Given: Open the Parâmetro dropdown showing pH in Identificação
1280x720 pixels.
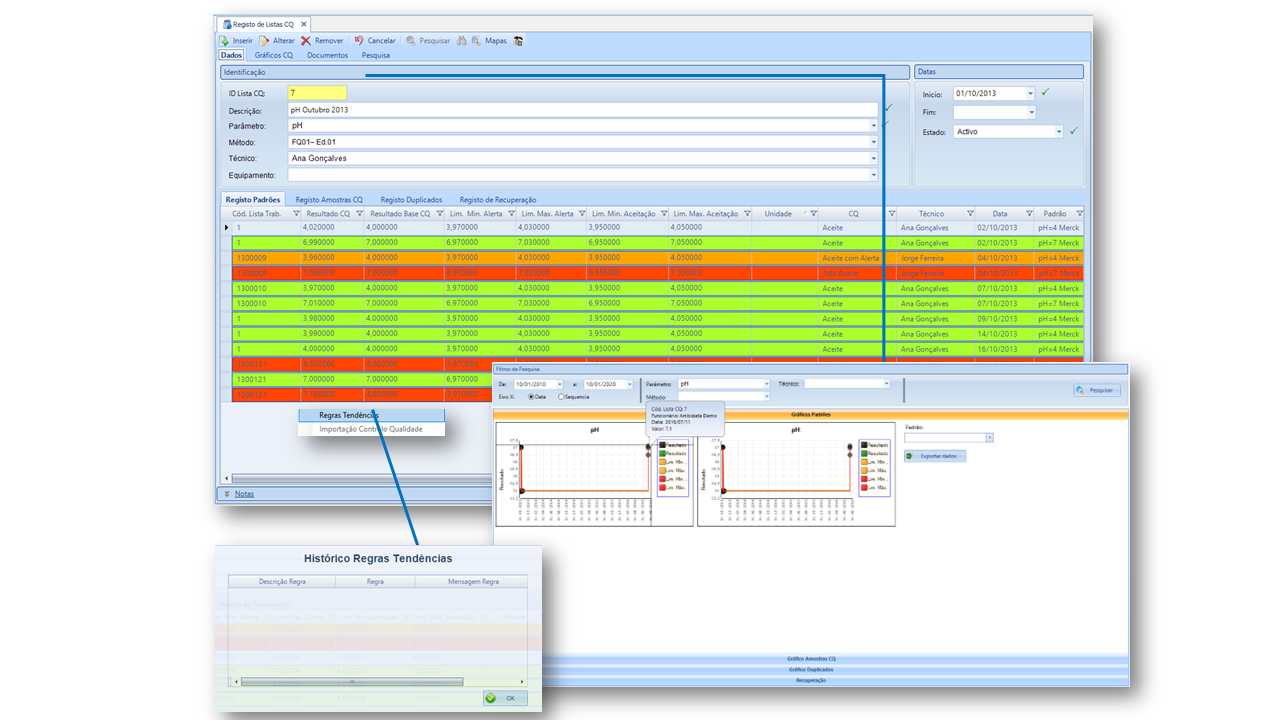Looking at the screenshot, I should pos(874,126).
